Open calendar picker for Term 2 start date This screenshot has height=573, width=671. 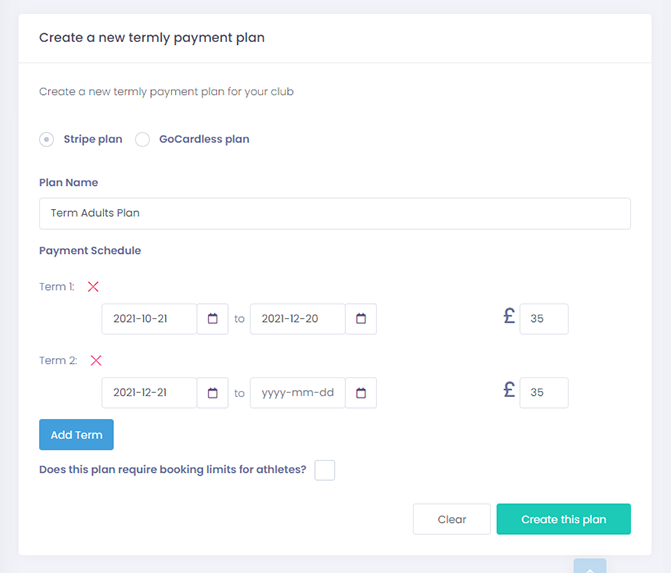point(213,393)
